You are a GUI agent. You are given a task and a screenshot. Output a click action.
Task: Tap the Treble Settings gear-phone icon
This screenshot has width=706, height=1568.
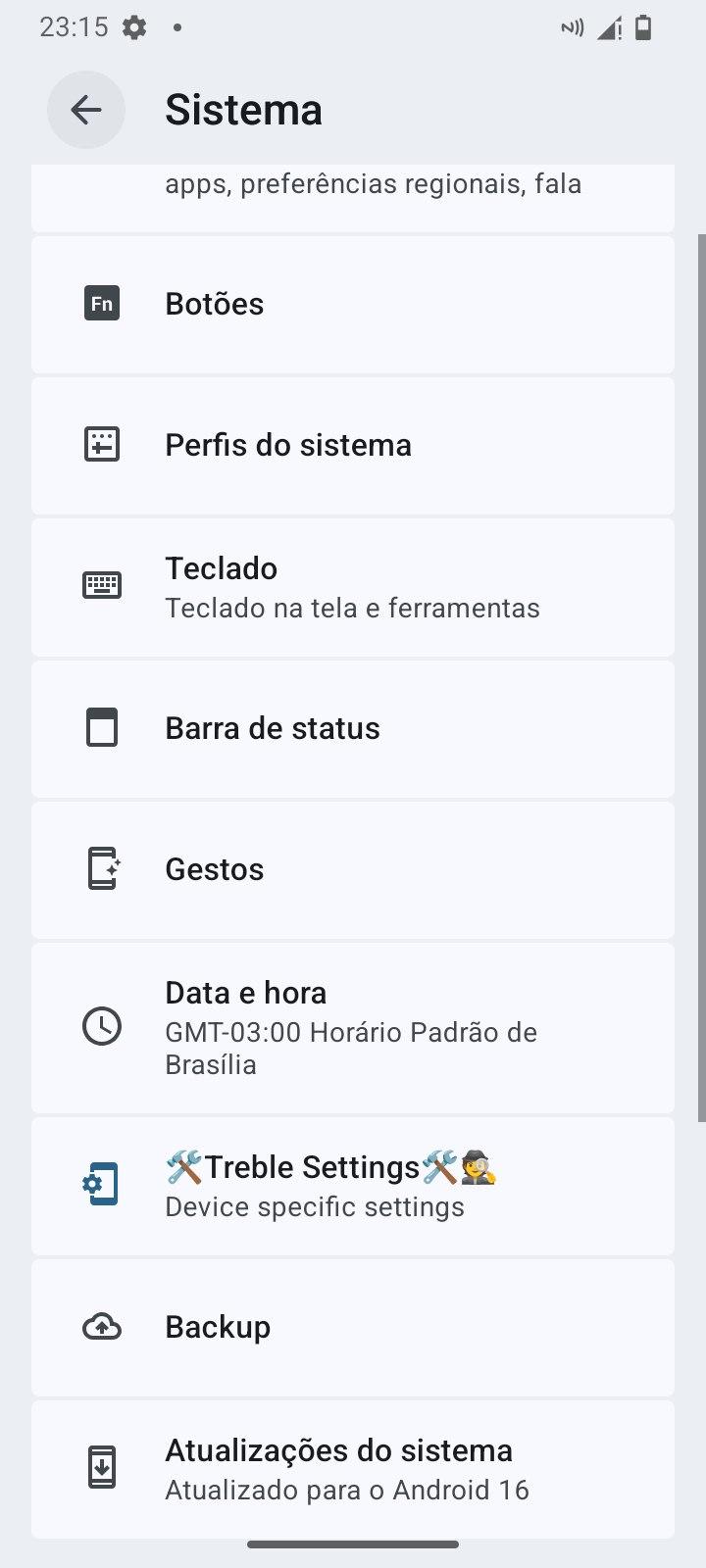(102, 1185)
